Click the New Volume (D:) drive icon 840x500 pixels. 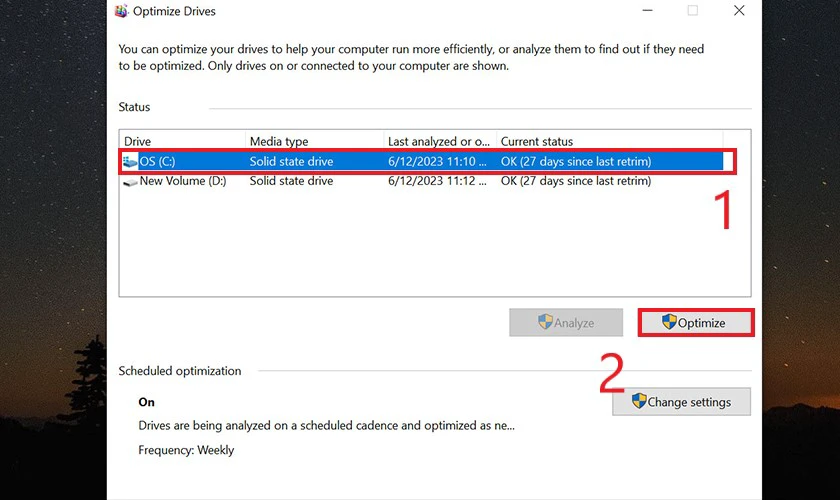coord(130,182)
